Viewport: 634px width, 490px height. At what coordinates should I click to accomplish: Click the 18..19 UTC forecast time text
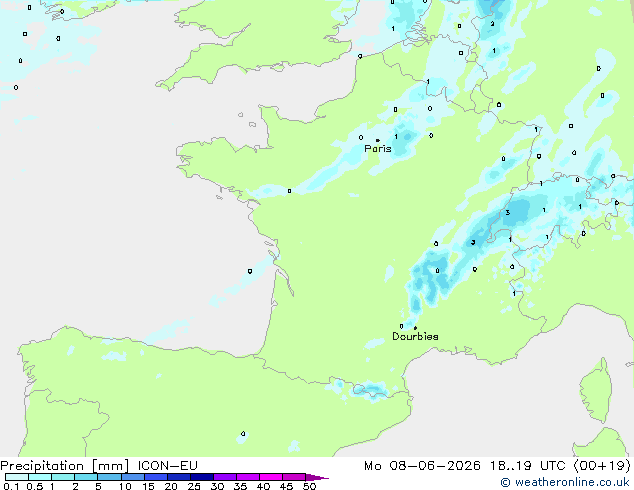tap(527, 466)
